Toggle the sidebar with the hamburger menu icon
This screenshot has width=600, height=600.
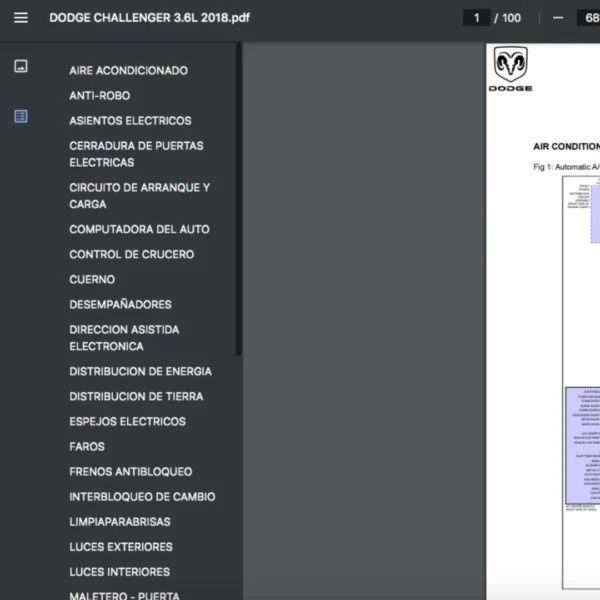pos(21,18)
